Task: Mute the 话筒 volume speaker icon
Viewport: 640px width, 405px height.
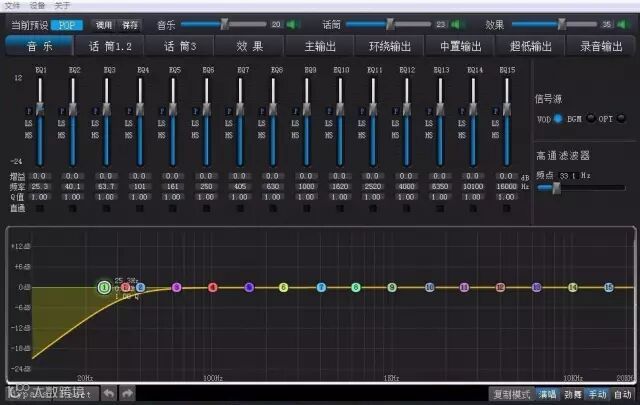Action: point(456,25)
